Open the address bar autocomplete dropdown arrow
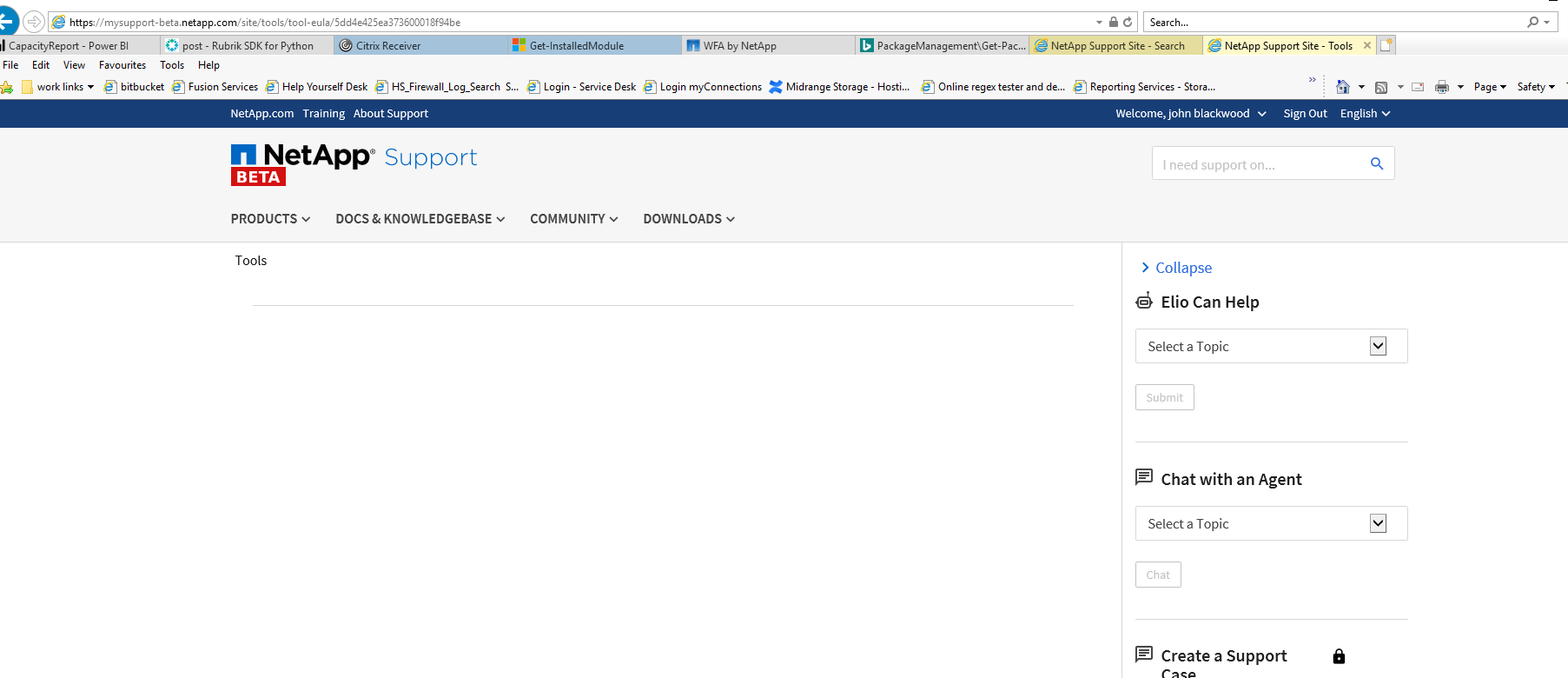 pos(1100,22)
